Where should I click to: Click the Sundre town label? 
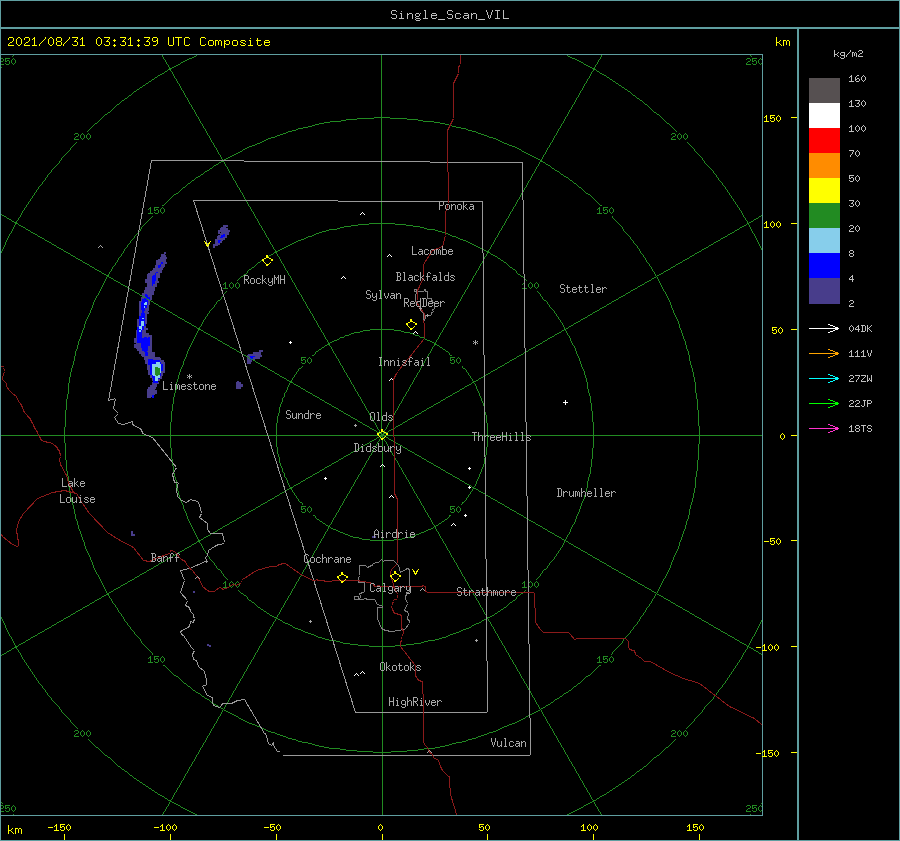coord(303,414)
